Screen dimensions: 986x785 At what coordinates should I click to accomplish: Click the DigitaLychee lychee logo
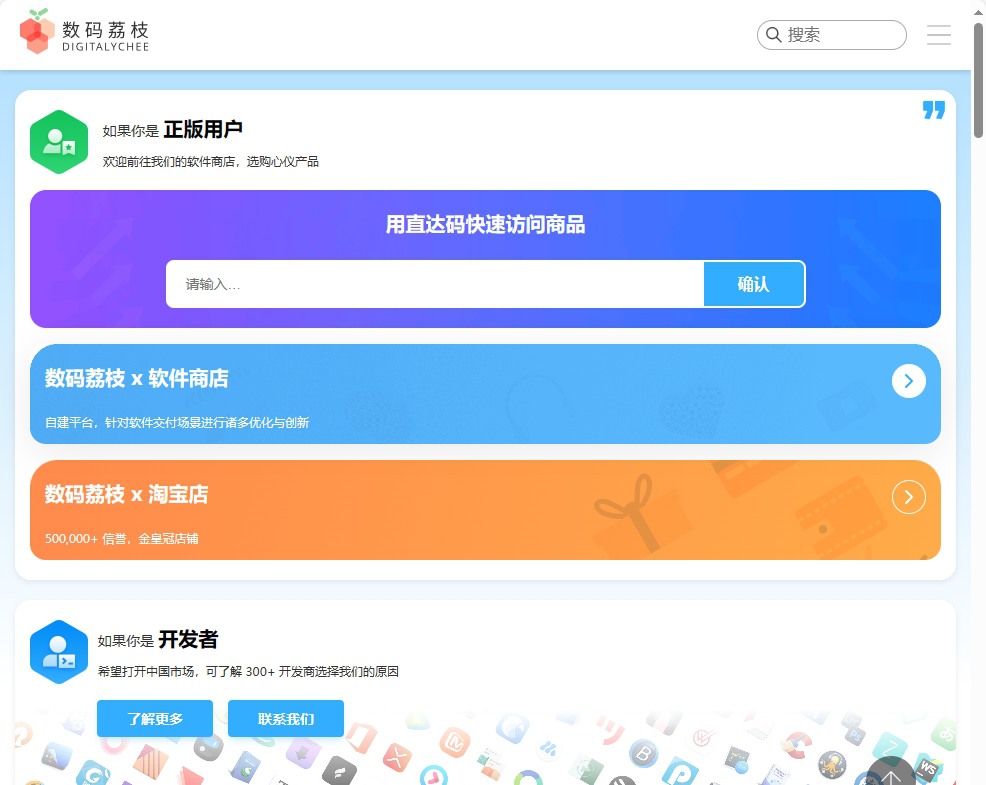(x=38, y=32)
